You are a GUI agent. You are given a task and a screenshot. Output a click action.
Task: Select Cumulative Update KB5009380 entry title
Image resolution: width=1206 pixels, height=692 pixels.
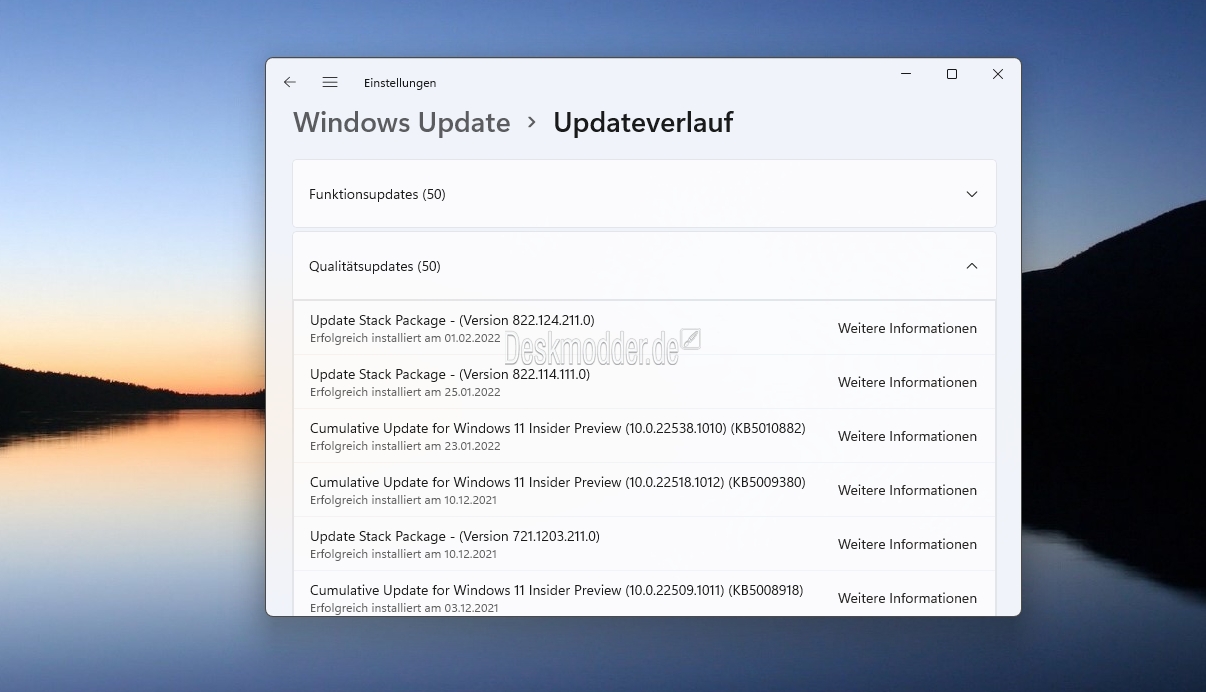pyautogui.click(x=558, y=482)
